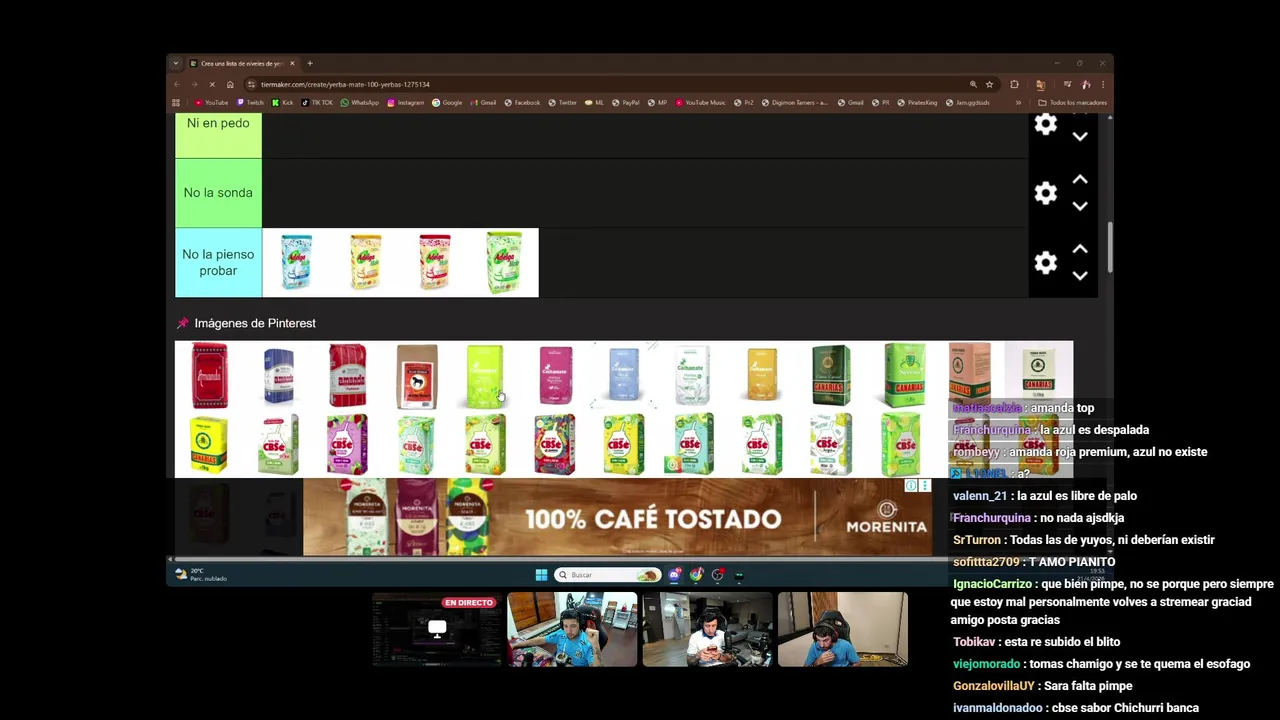Switch to the 'Crea una lista de niveles' tab
The height and width of the screenshot is (720, 1280).
[x=242, y=63]
